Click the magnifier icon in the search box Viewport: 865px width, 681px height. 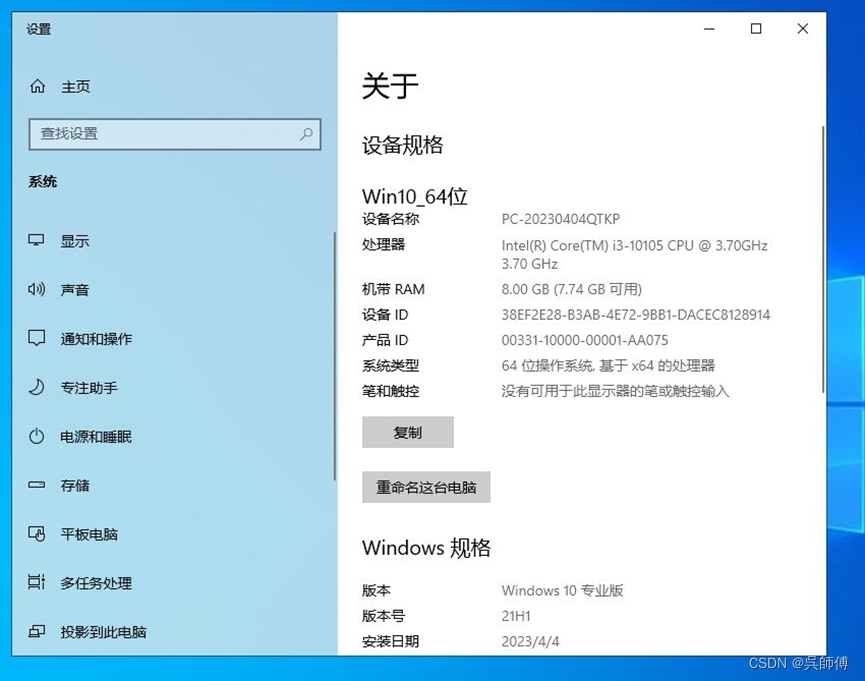pos(307,134)
